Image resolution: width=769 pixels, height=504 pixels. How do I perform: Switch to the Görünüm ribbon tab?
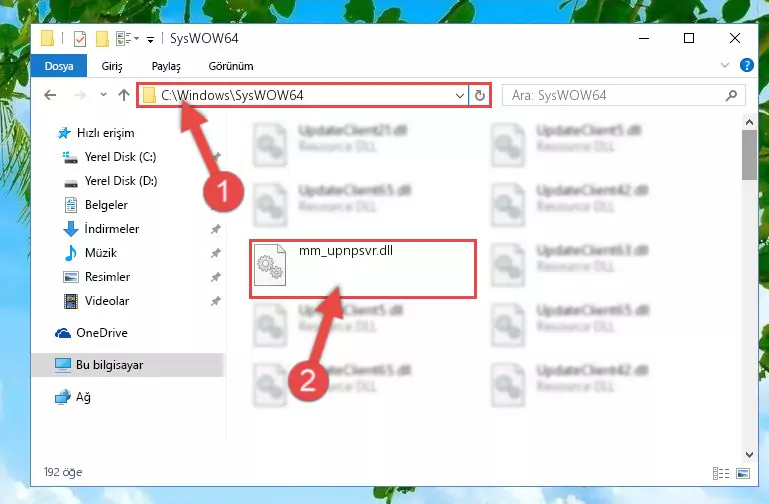pyautogui.click(x=231, y=66)
